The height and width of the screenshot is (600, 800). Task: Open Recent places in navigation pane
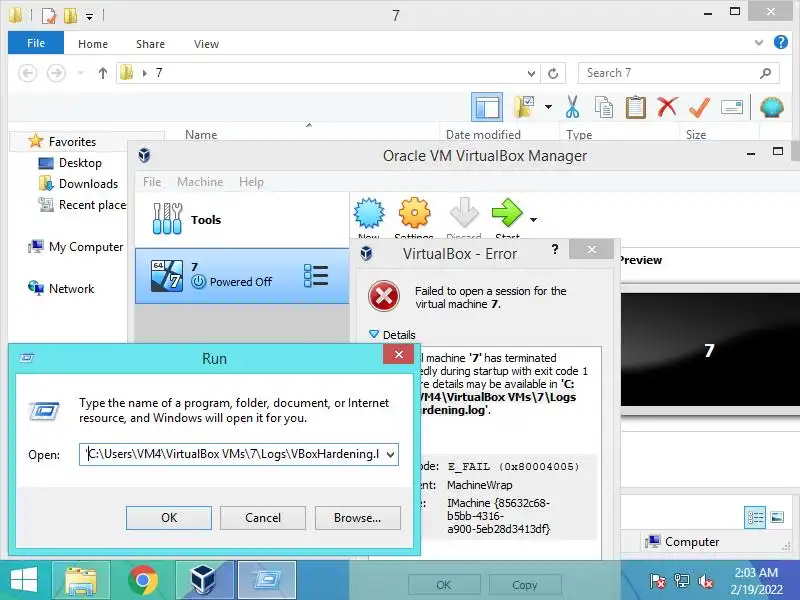[92, 205]
